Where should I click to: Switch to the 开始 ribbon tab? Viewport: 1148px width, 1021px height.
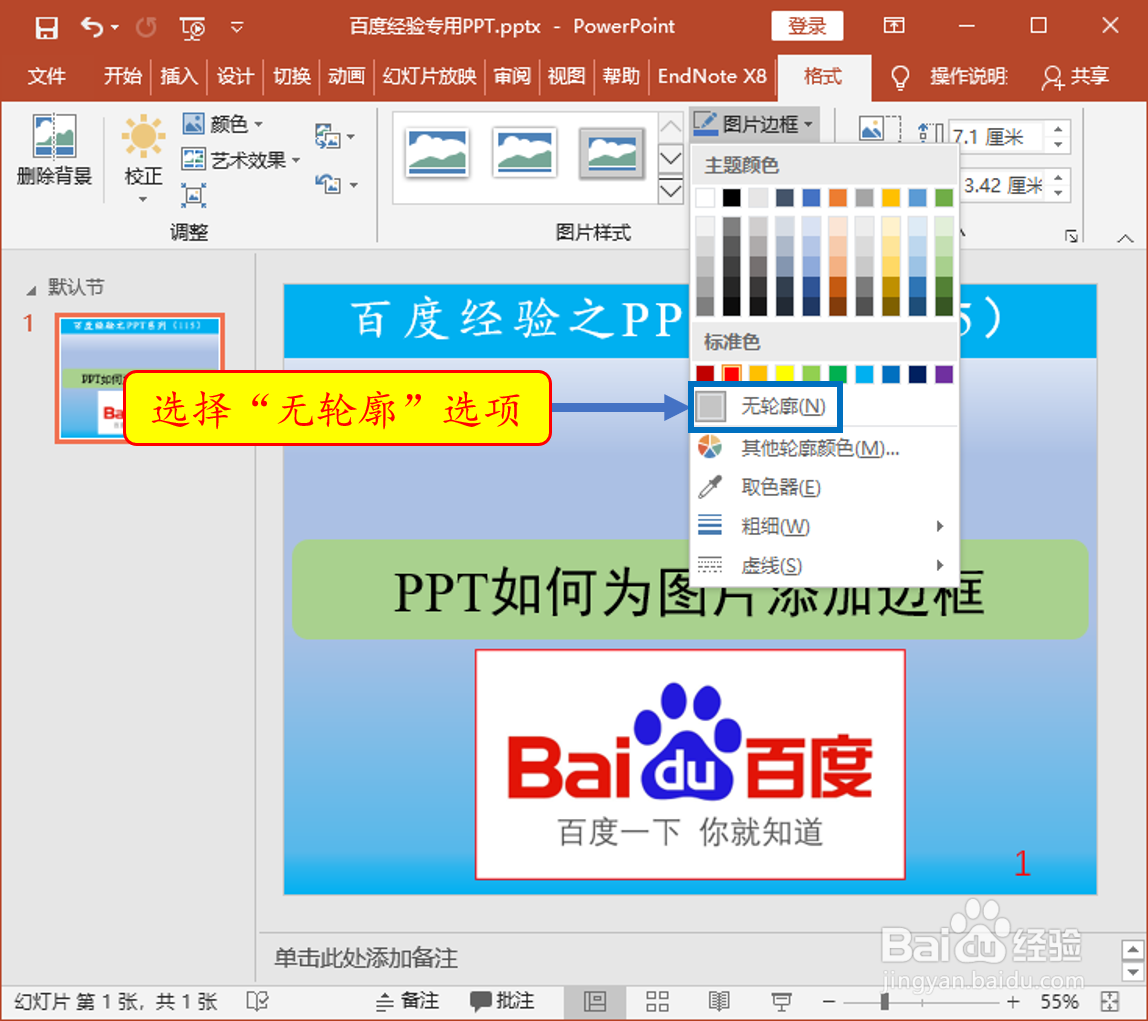coord(122,76)
